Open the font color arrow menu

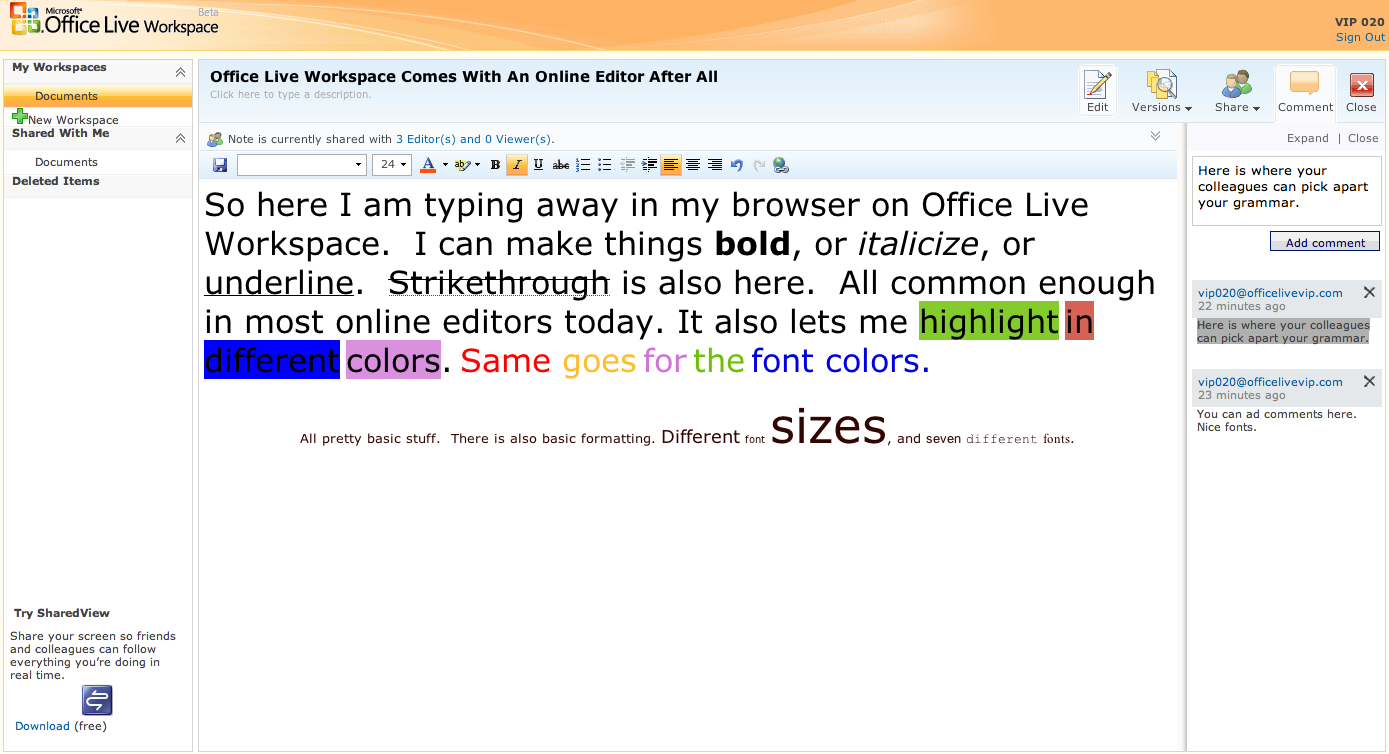(445, 165)
